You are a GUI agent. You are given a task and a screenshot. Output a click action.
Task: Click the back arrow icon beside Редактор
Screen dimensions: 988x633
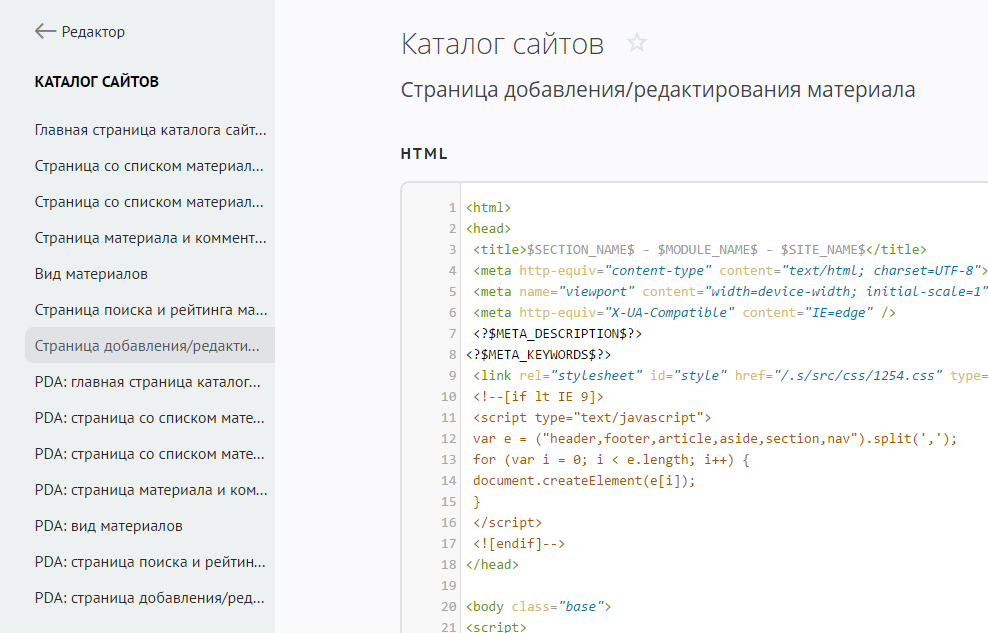click(x=44, y=32)
